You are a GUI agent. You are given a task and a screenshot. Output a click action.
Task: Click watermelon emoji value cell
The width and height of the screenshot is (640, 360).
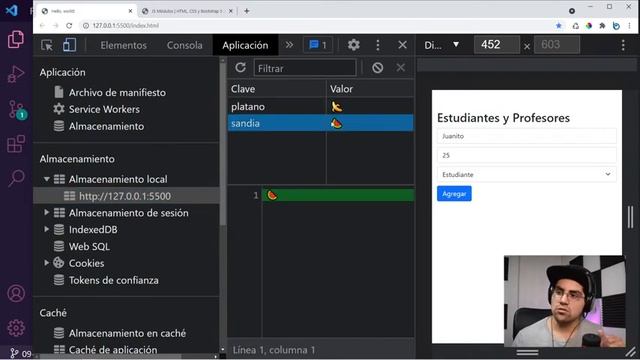(x=336, y=123)
